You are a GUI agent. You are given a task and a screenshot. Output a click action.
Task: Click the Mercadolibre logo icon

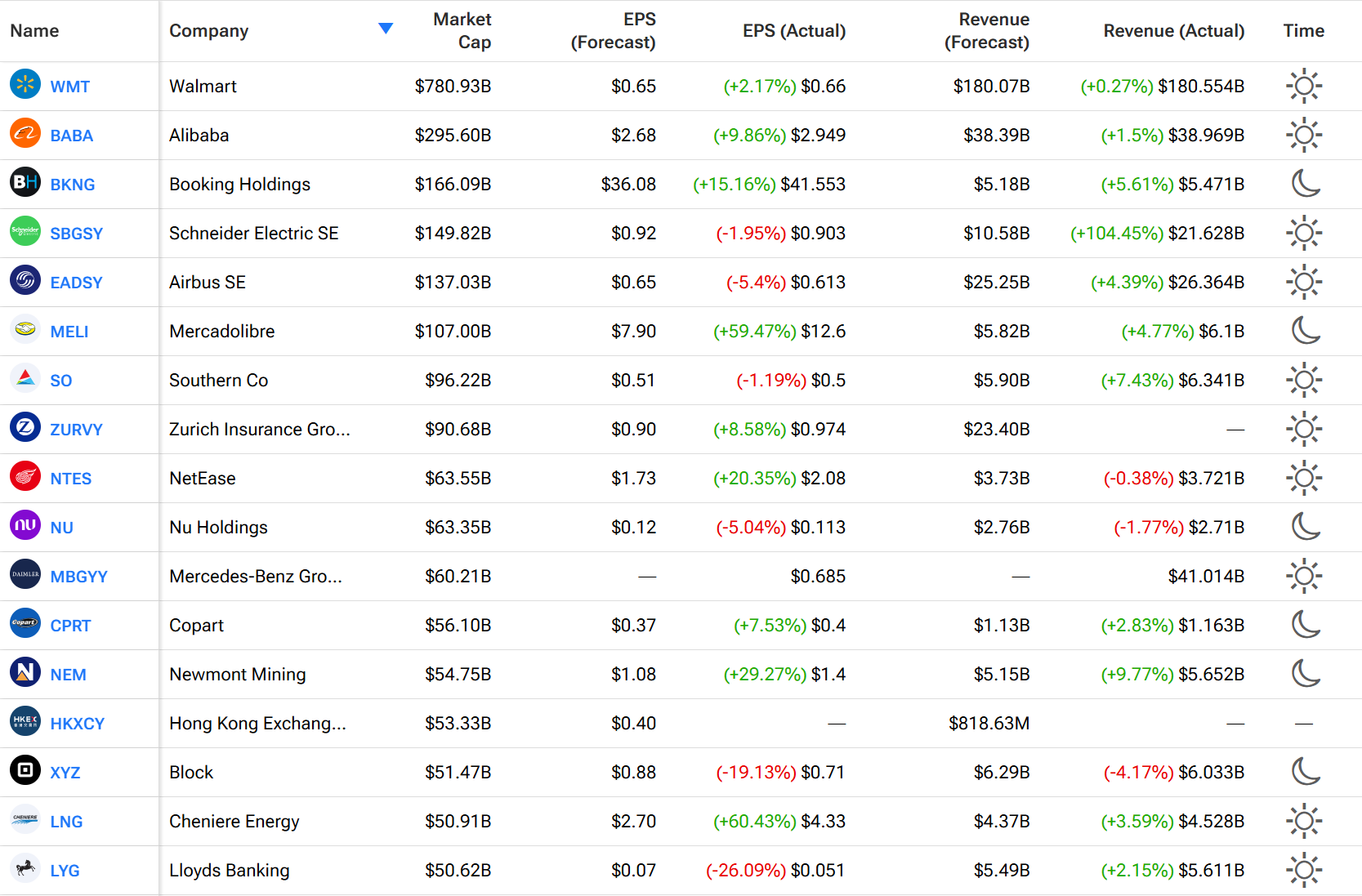(25, 329)
